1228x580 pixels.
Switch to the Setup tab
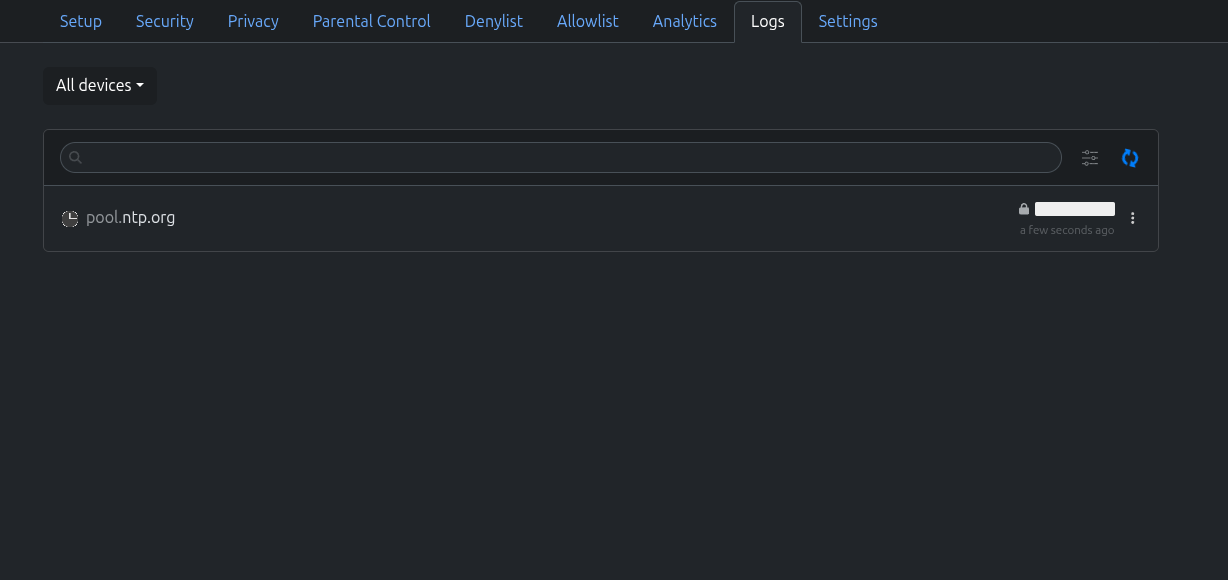click(81, 21)
